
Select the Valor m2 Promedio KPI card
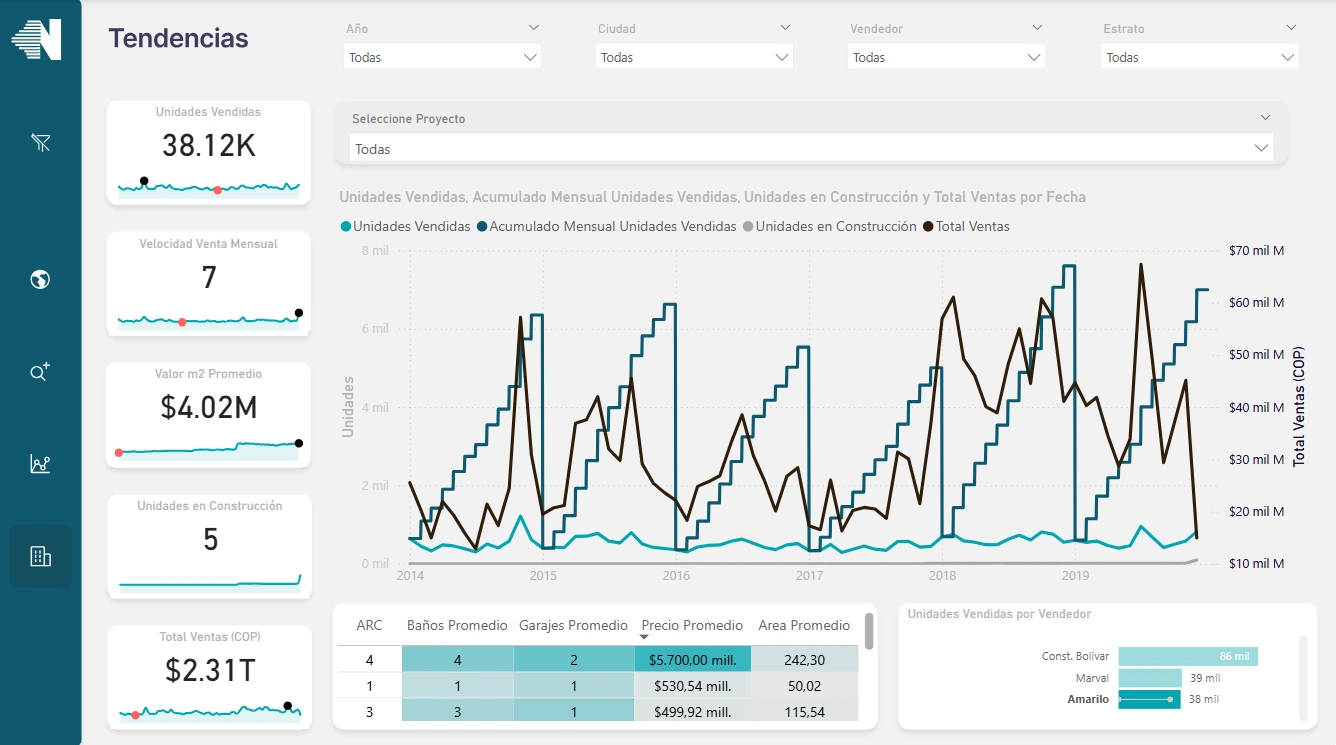pos(208,415)
